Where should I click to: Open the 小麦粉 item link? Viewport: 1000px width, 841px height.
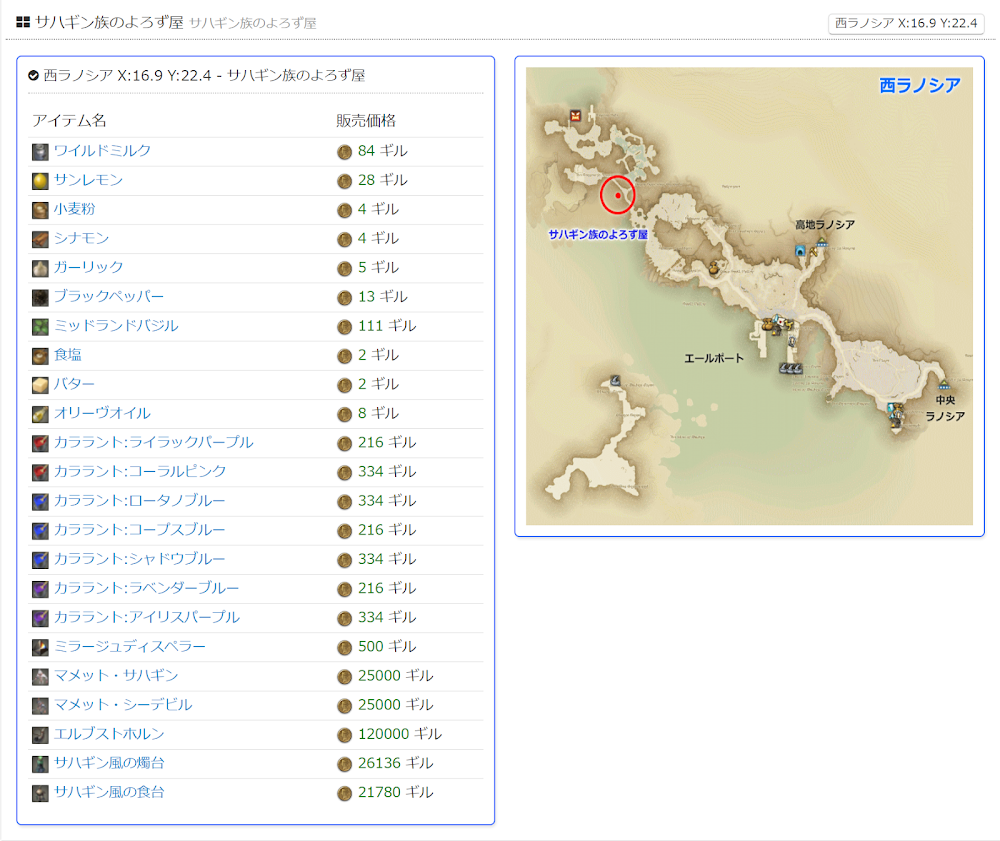[x=74, y=209]
